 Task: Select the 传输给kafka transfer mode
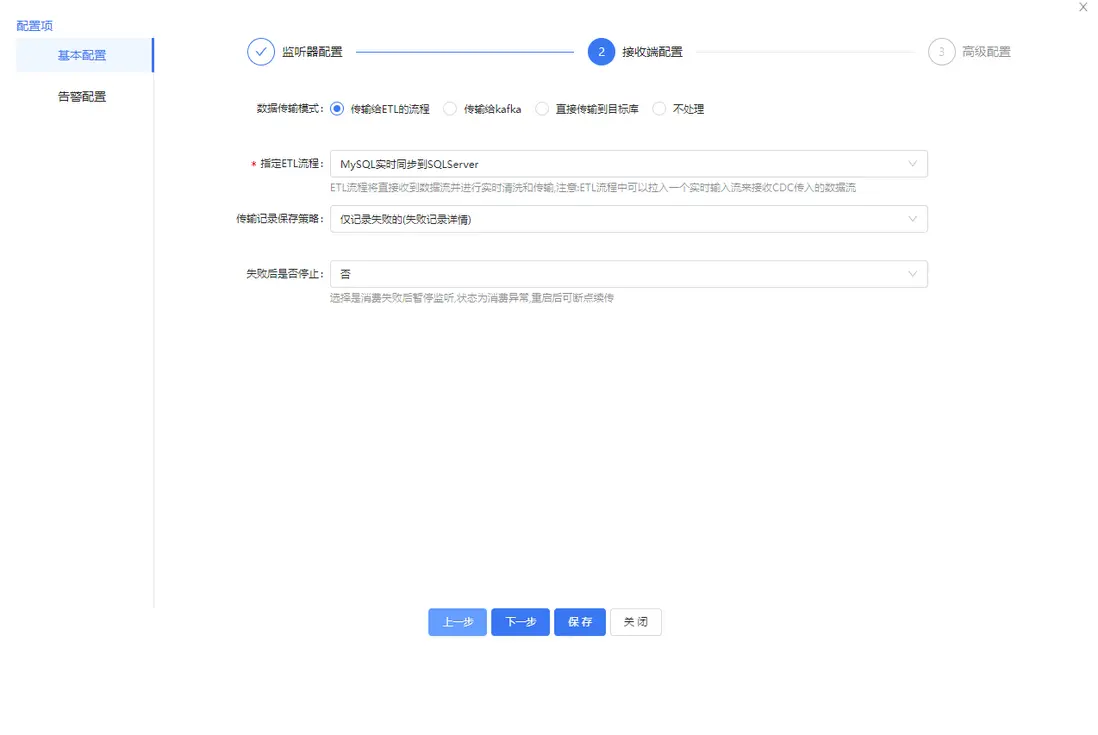pos(450,109)
